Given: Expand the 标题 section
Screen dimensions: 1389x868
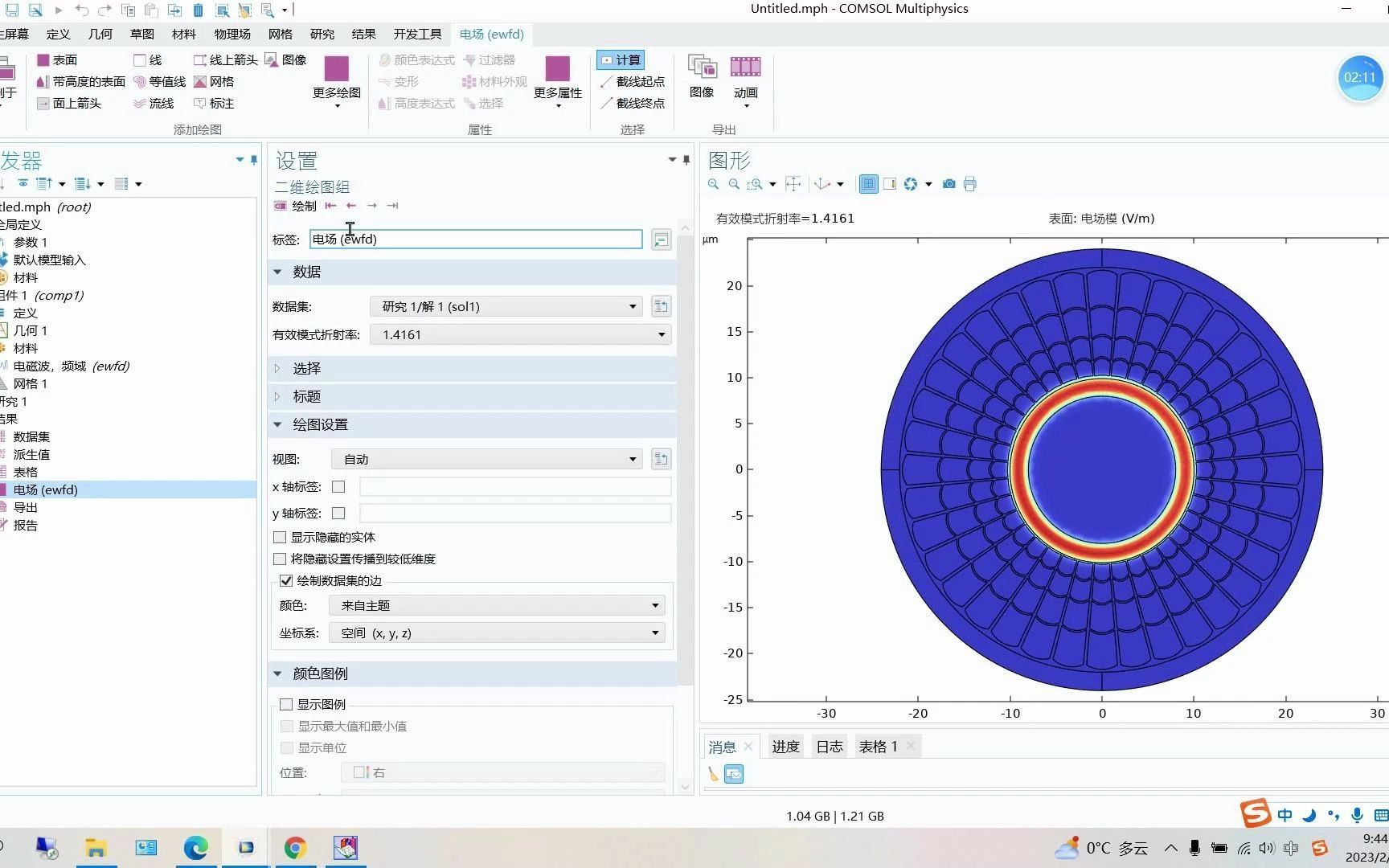Looking at the screenshot, I should [472, 397].
